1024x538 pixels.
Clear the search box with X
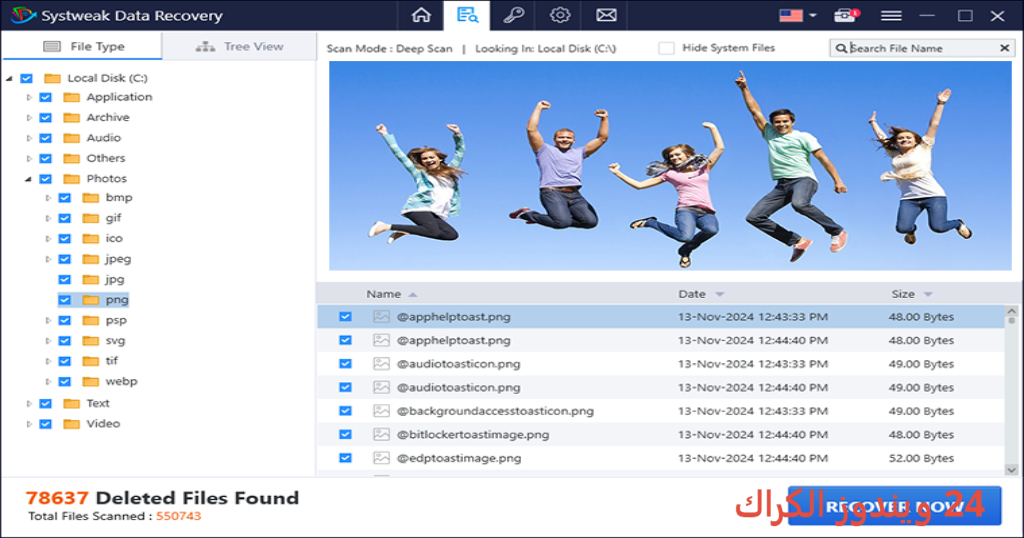(1004, 48)
